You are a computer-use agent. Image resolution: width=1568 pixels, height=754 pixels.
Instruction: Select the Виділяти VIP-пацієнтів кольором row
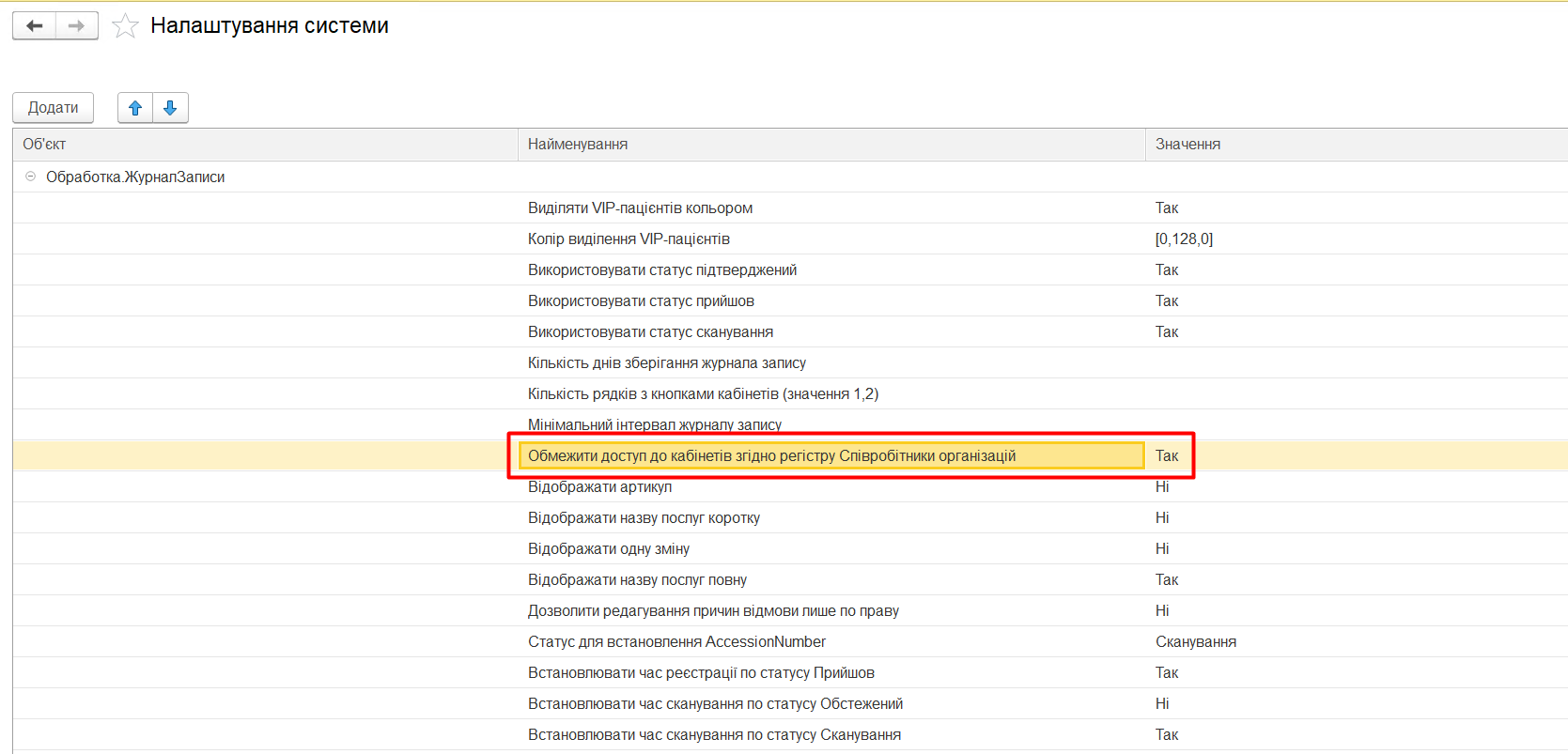[640, 208]
